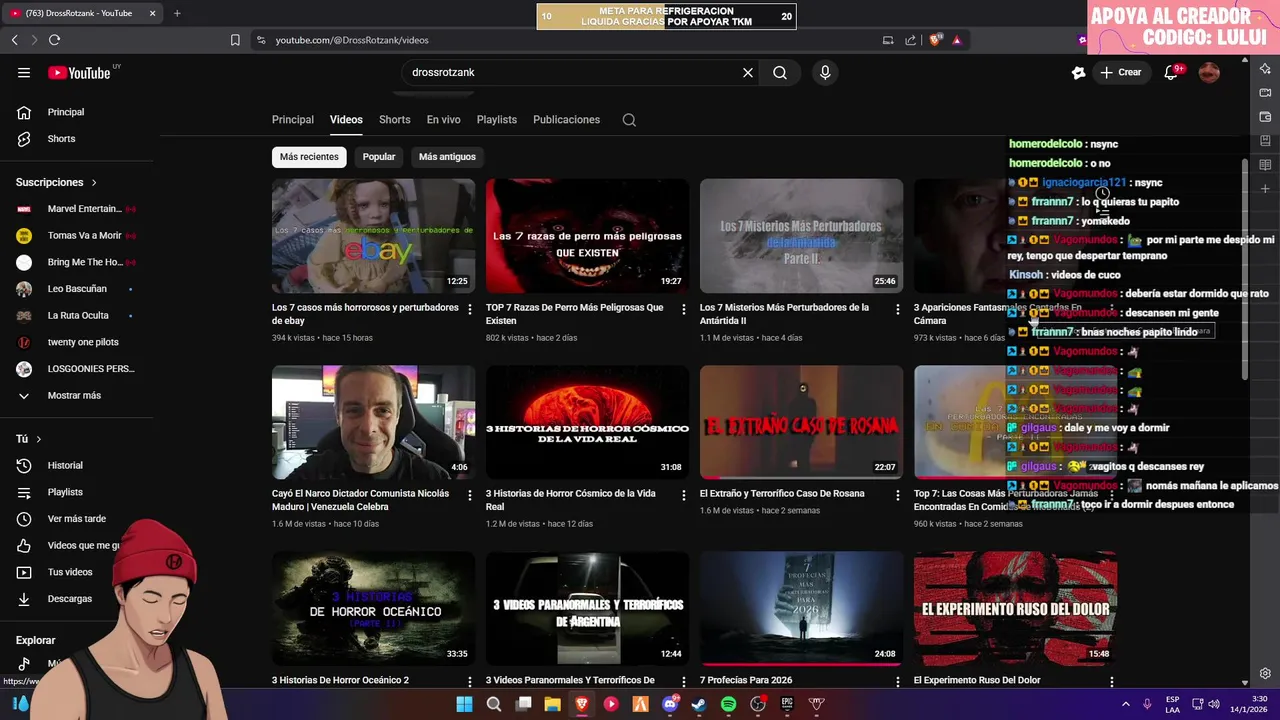Screen dimensions: 1280x720
Task: Open the Brave Rewards triangle icon
Action: [957, 40]
